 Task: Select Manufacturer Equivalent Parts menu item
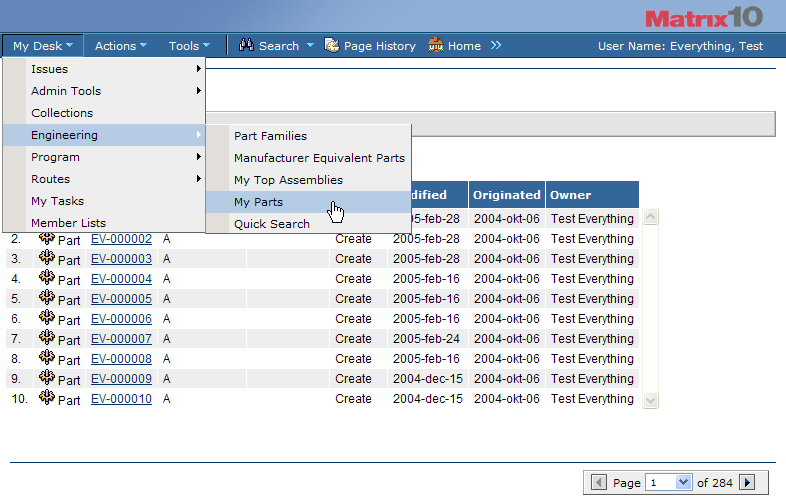319,158
